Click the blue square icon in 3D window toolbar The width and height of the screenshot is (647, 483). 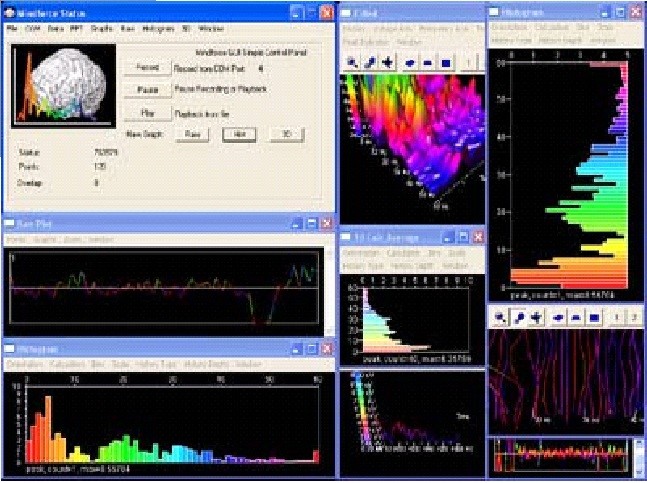click(x=446, y=63)
